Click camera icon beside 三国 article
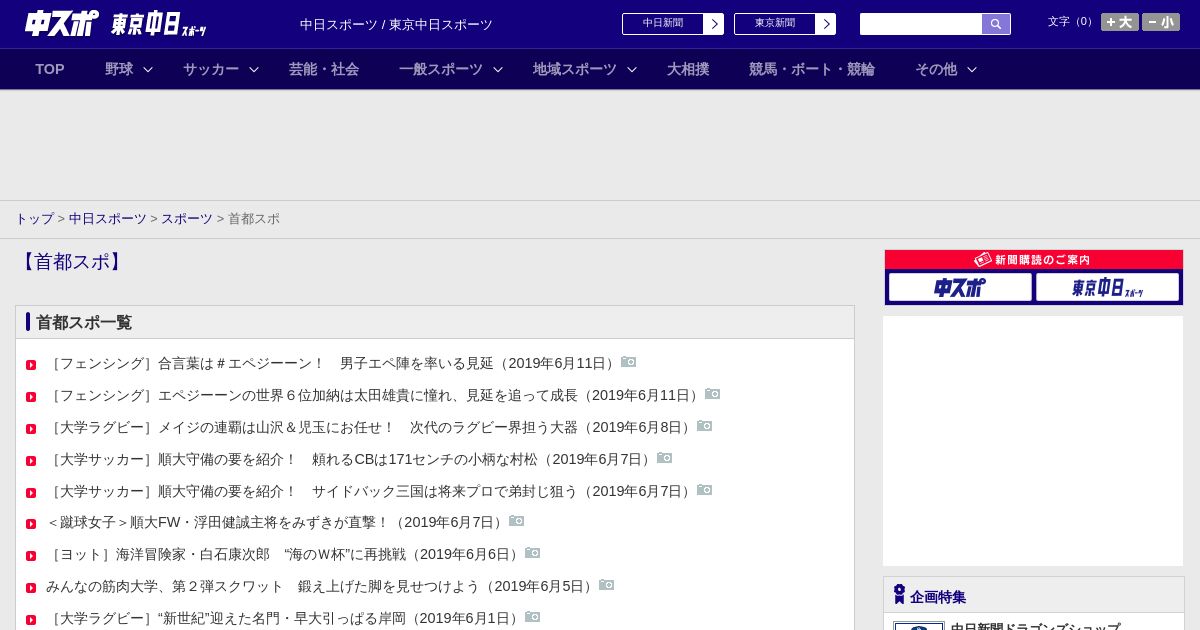 pyautogui.click(x=704, y=490)
